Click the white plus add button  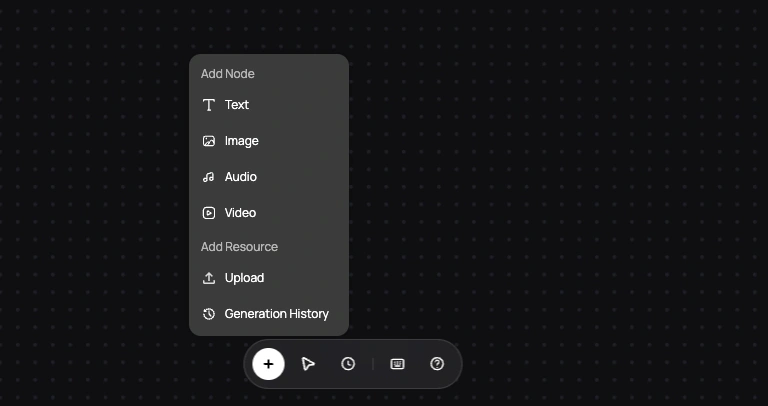[268, 364]
